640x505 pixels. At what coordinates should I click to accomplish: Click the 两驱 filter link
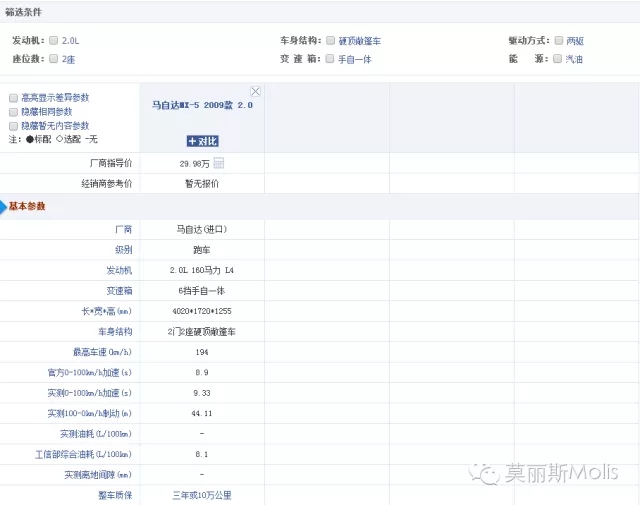(575, 41)
